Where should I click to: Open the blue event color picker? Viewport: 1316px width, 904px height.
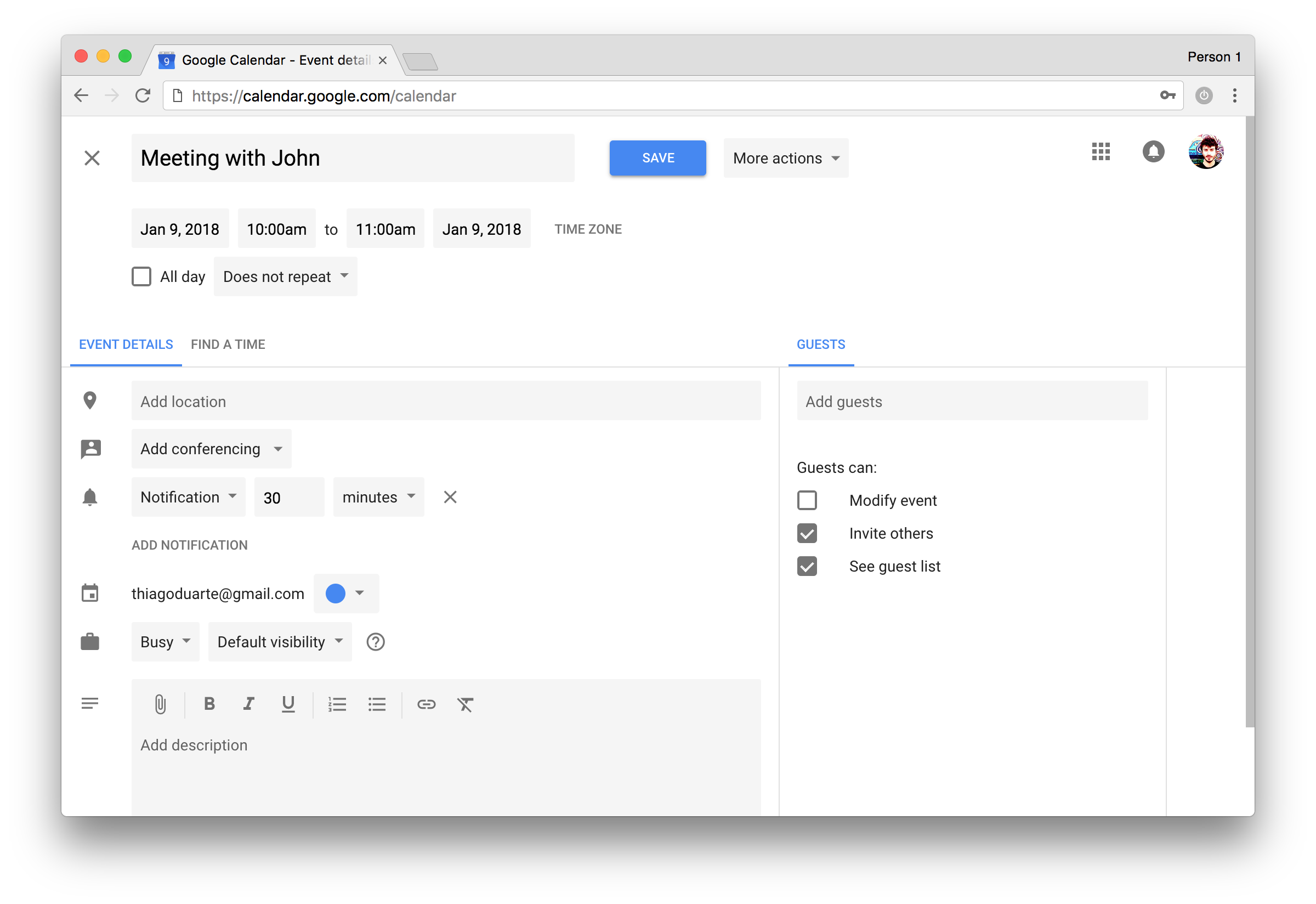(345, 593)
